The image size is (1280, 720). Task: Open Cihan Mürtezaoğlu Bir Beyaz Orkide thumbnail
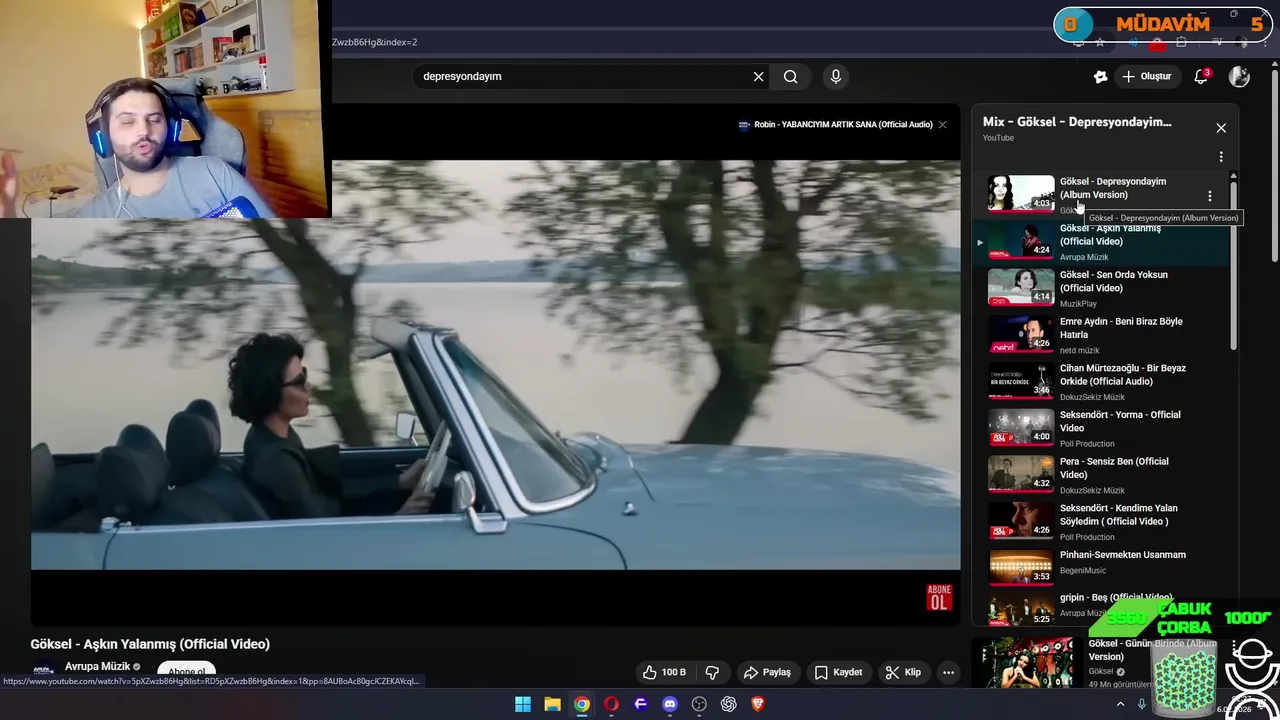pyautogui.click(x=1020, y=381)
